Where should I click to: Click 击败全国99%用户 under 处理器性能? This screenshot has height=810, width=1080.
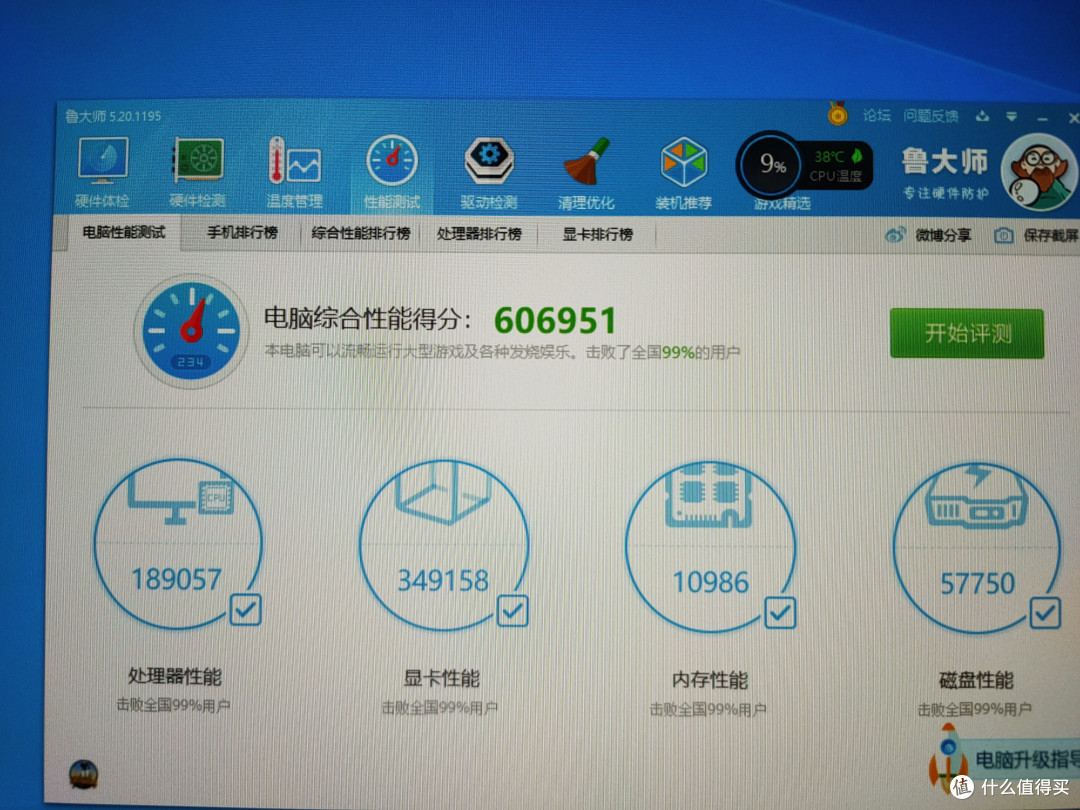coord(173,705)
